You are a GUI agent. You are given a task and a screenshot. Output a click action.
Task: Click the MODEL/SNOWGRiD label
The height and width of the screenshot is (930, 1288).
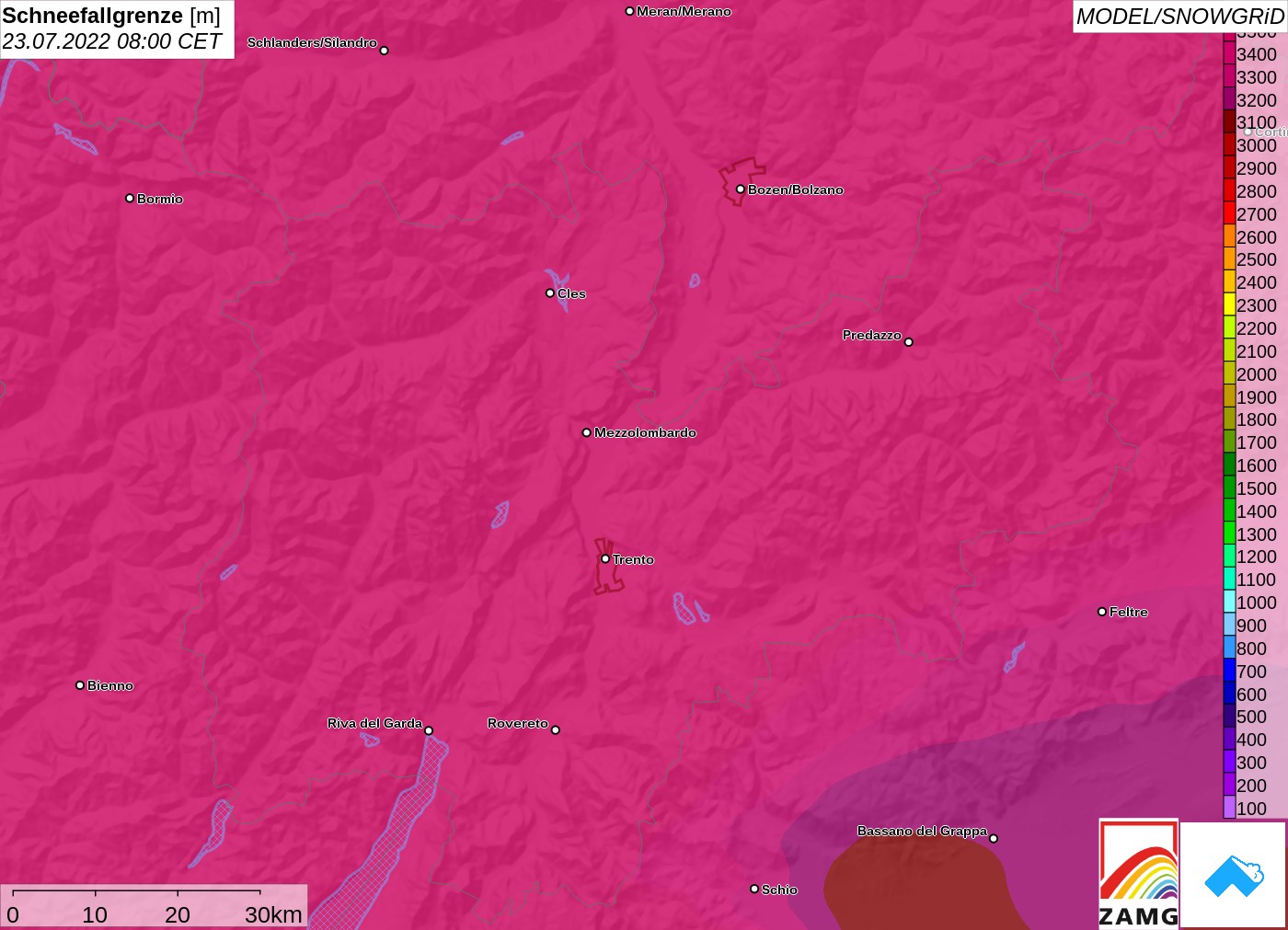click(x=1179, y=17)
